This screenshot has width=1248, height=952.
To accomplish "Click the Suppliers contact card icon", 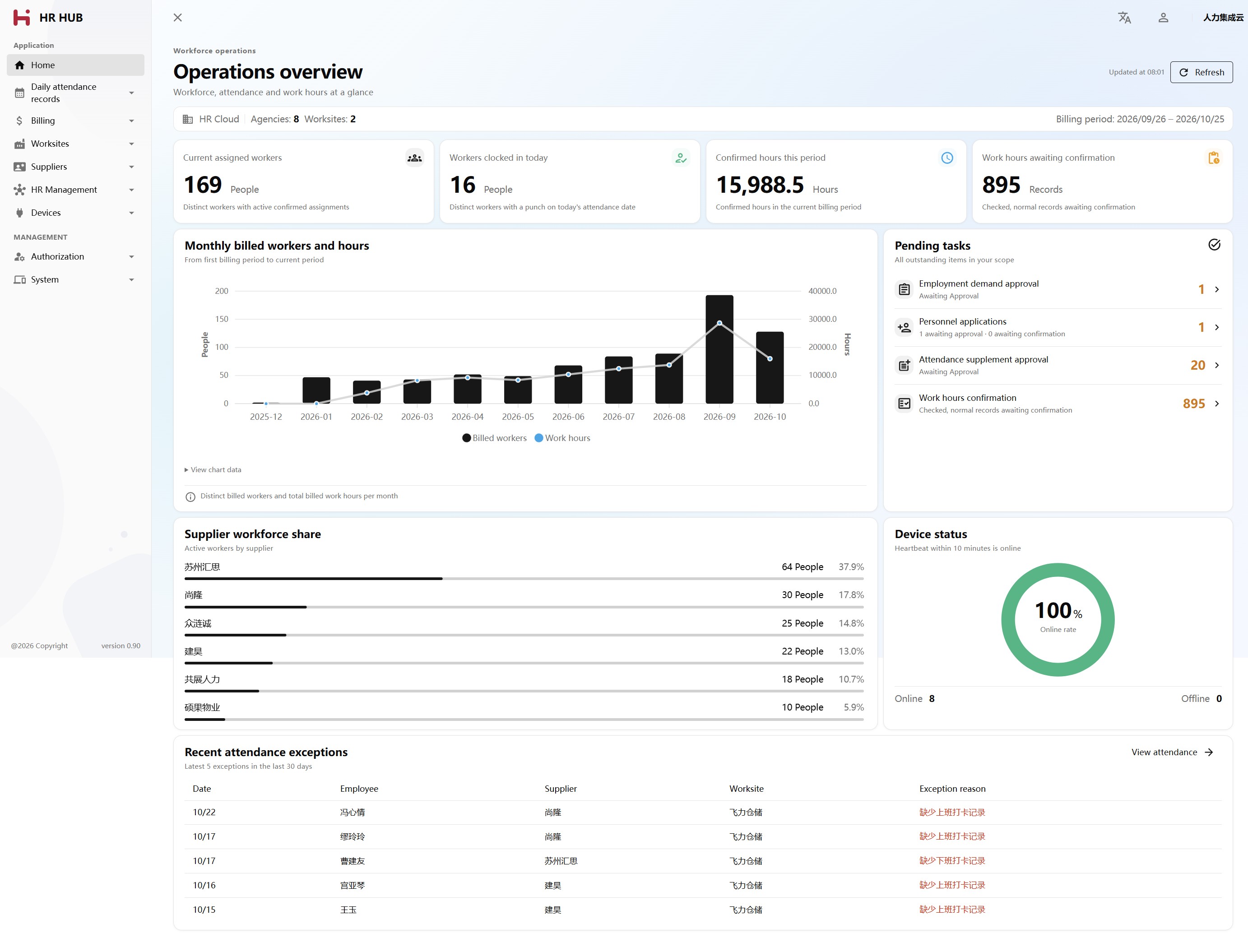I will (20, 167).
